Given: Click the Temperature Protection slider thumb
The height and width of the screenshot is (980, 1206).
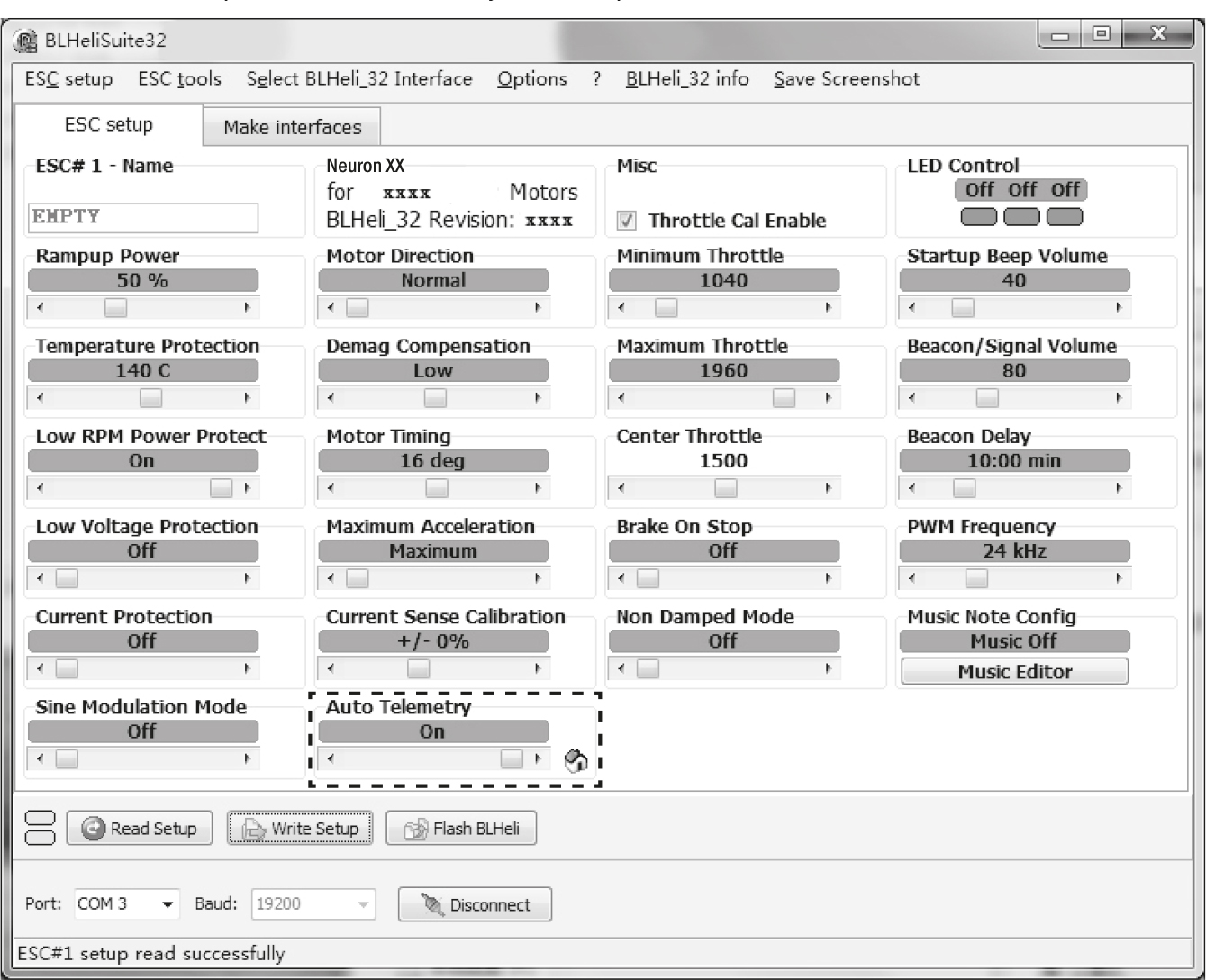Looking at the screenshot, I should 150,398.
